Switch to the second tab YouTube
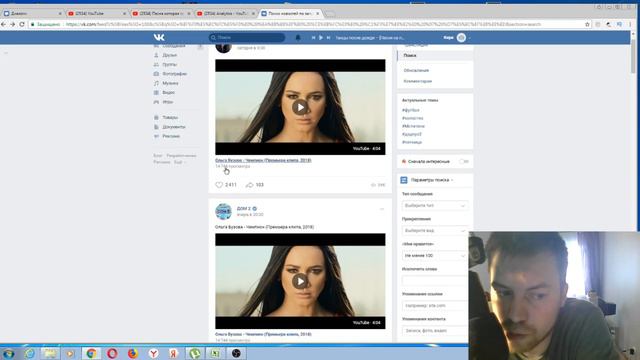Screen dimensions: 640x360 click(x=97, y=13)
